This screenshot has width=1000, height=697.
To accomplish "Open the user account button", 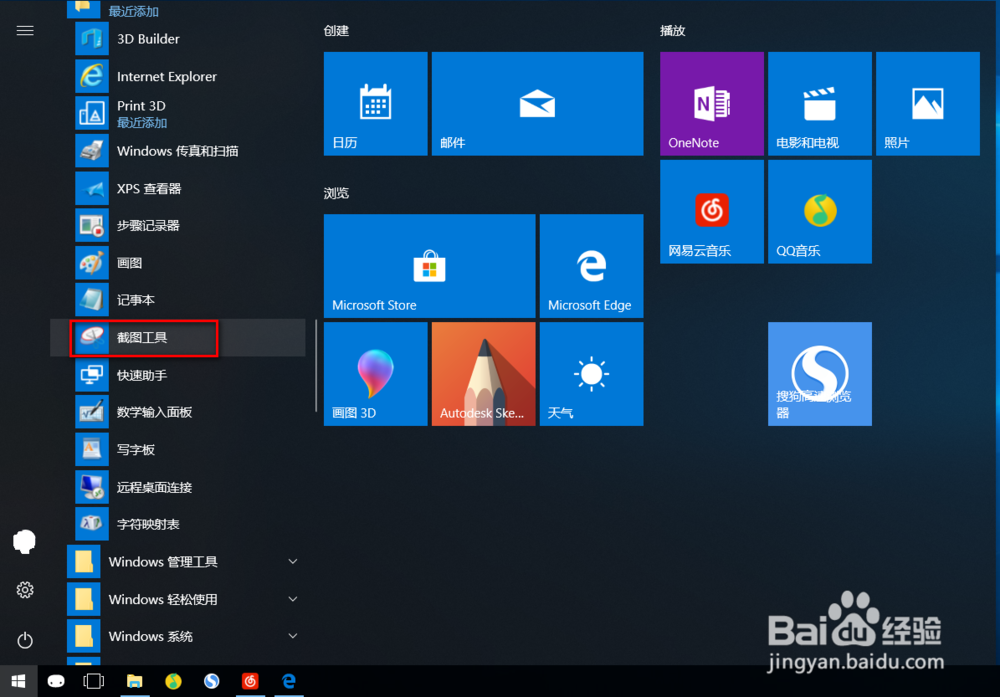I will coord(25,542).
